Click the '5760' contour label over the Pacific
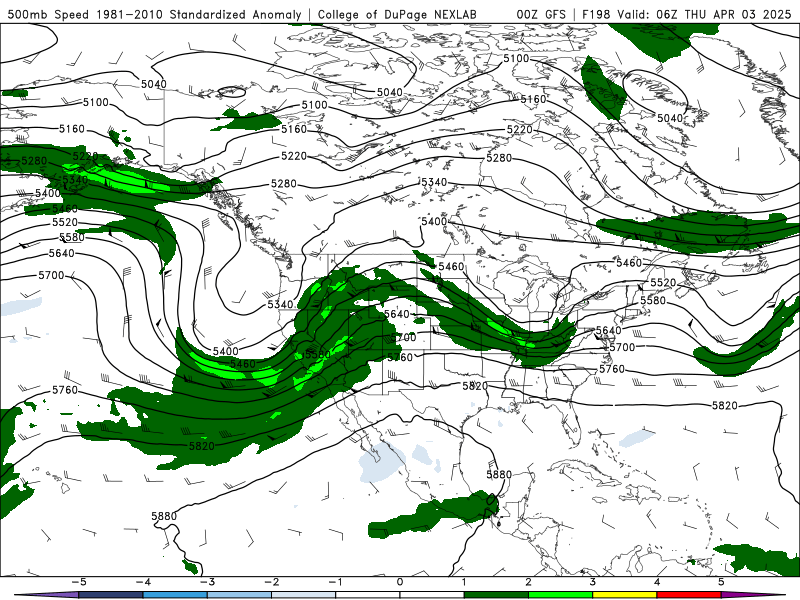This screenshot has height=600, width=800. click(65, 390)
